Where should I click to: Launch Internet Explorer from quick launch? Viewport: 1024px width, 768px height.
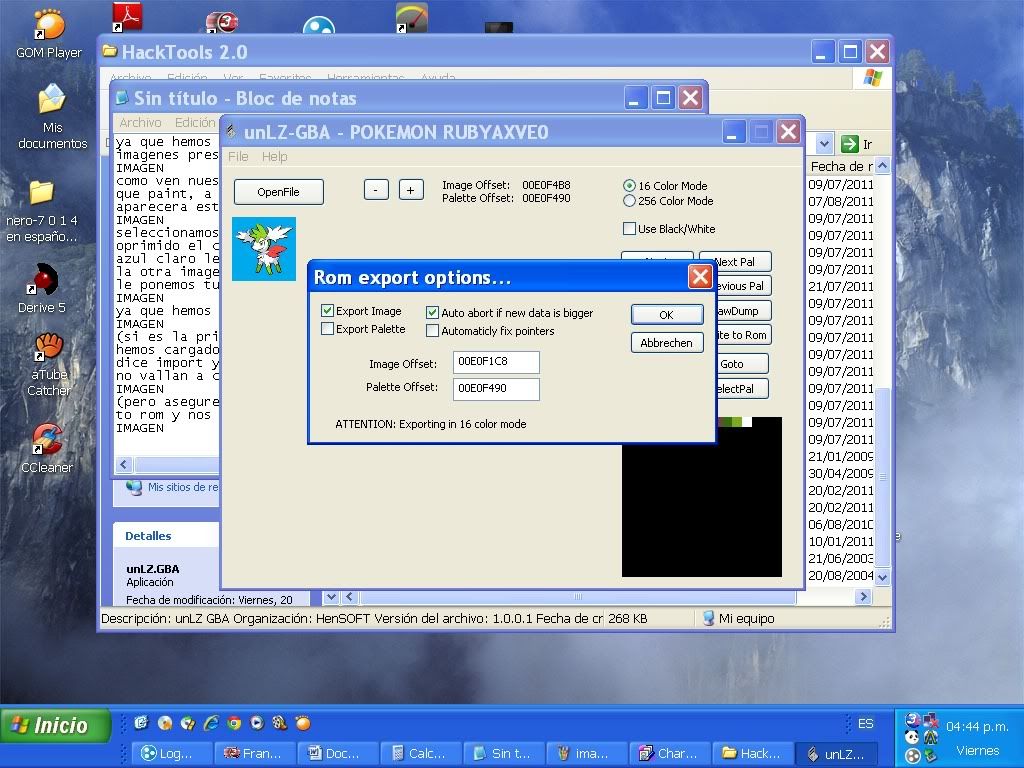click(x=211, y=723)
